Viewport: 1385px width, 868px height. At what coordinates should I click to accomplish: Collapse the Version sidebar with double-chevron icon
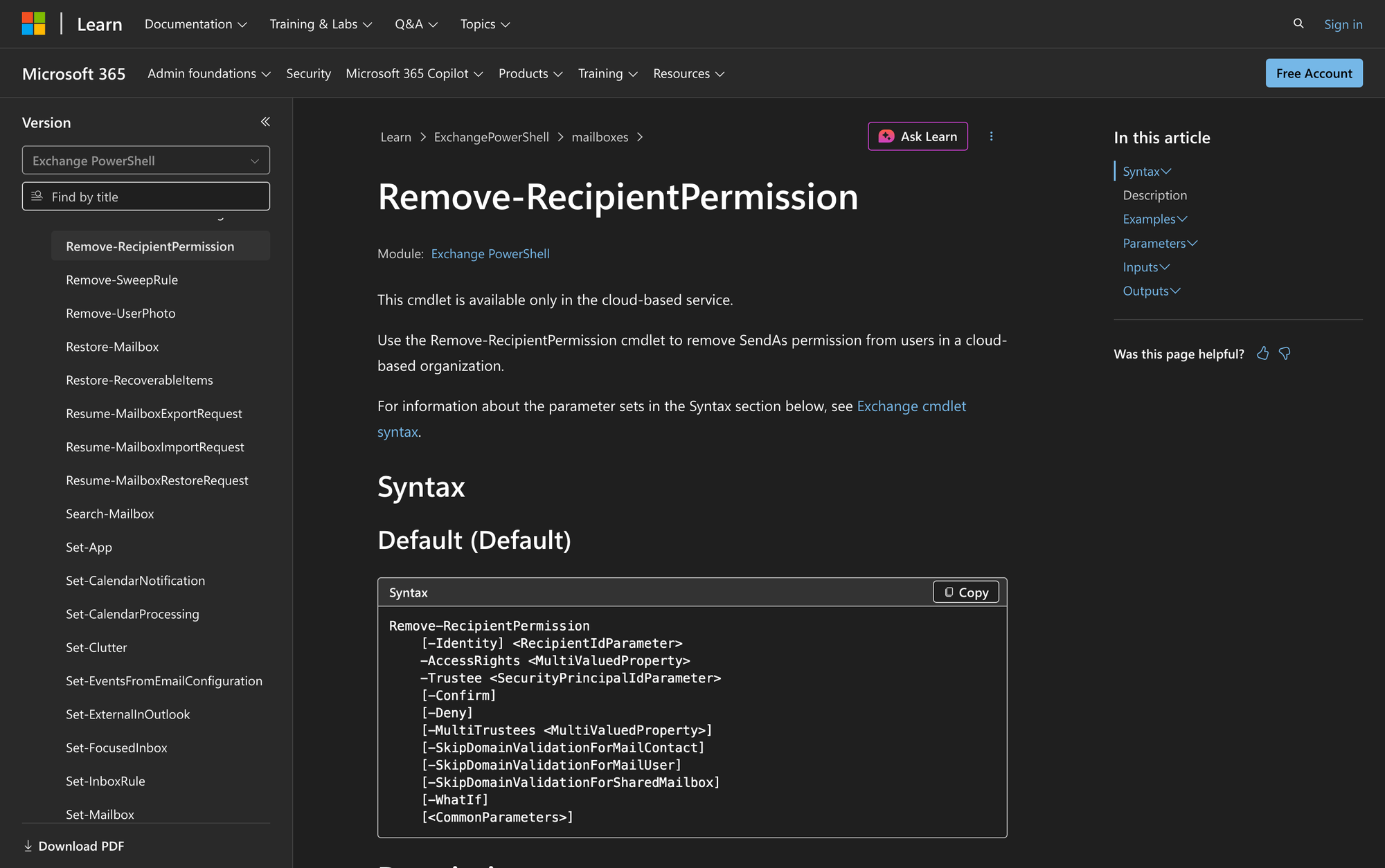265,122
